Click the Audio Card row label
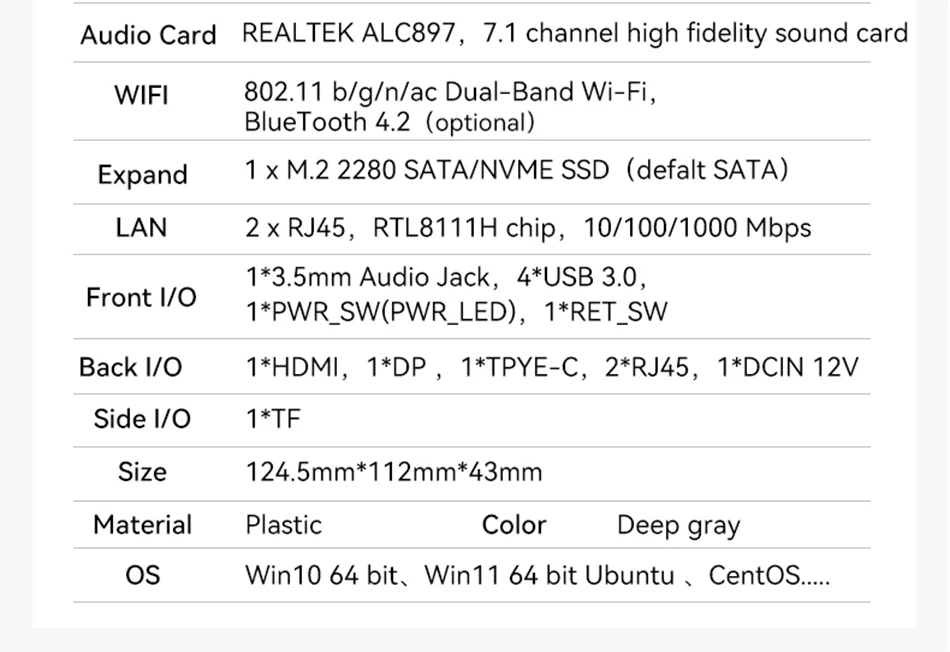Screen dimensions: 950x652 148,35
